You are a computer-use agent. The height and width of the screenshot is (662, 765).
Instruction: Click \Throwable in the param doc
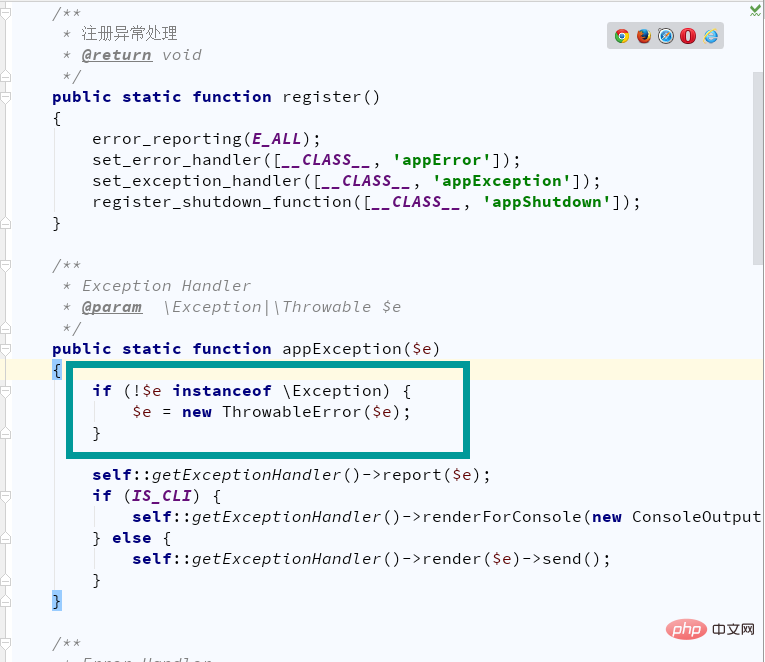322,307
